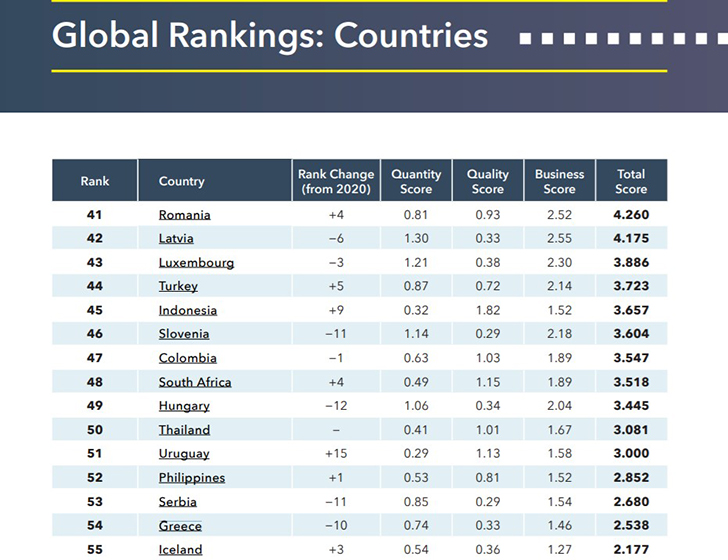Select the Rank Change column header
Image resolution: width=728 pixels, height=560 pixels.
(334, 181)
